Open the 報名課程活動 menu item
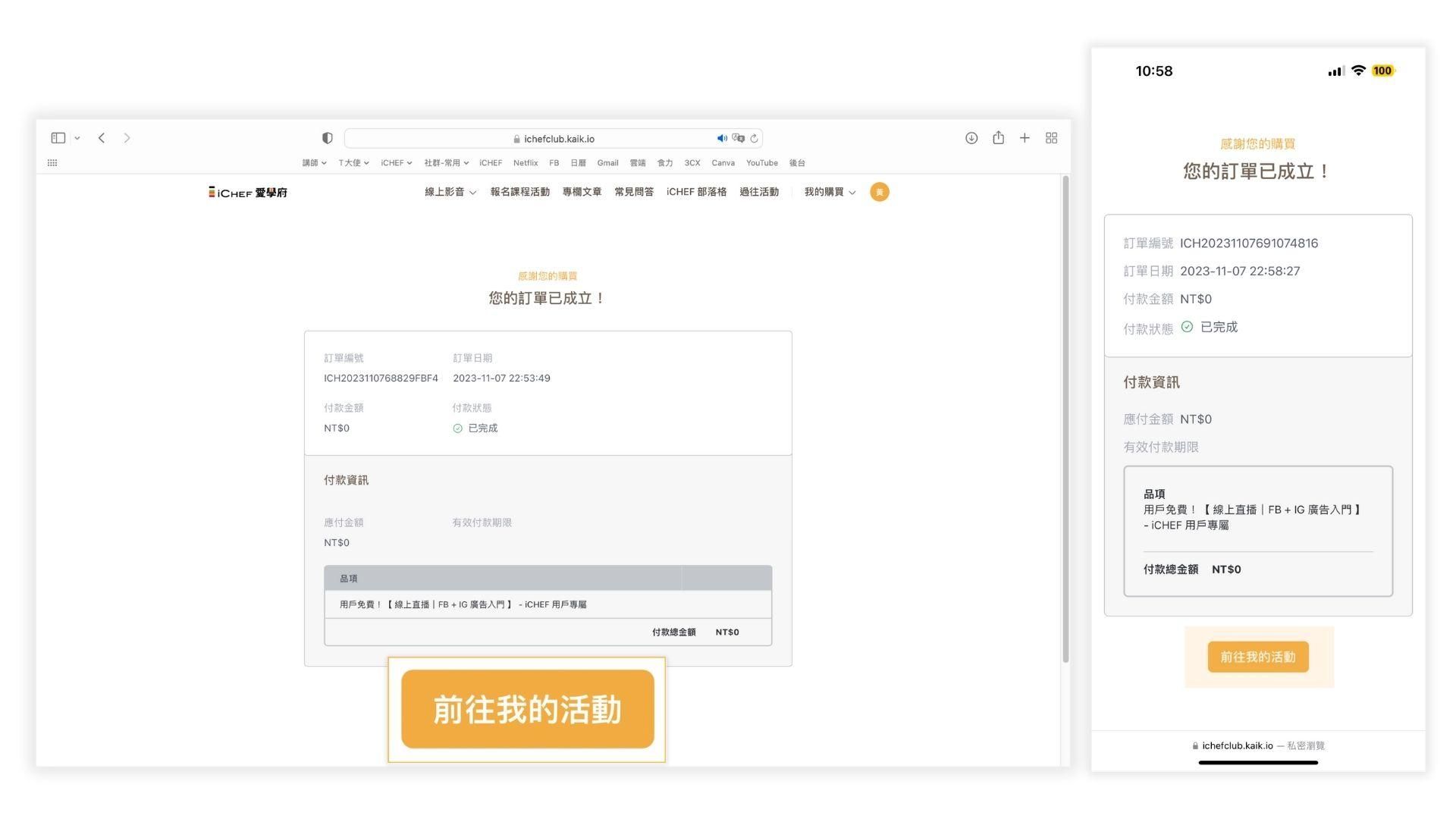Screen dimensions: 1456x819 (x=519, y=193)
